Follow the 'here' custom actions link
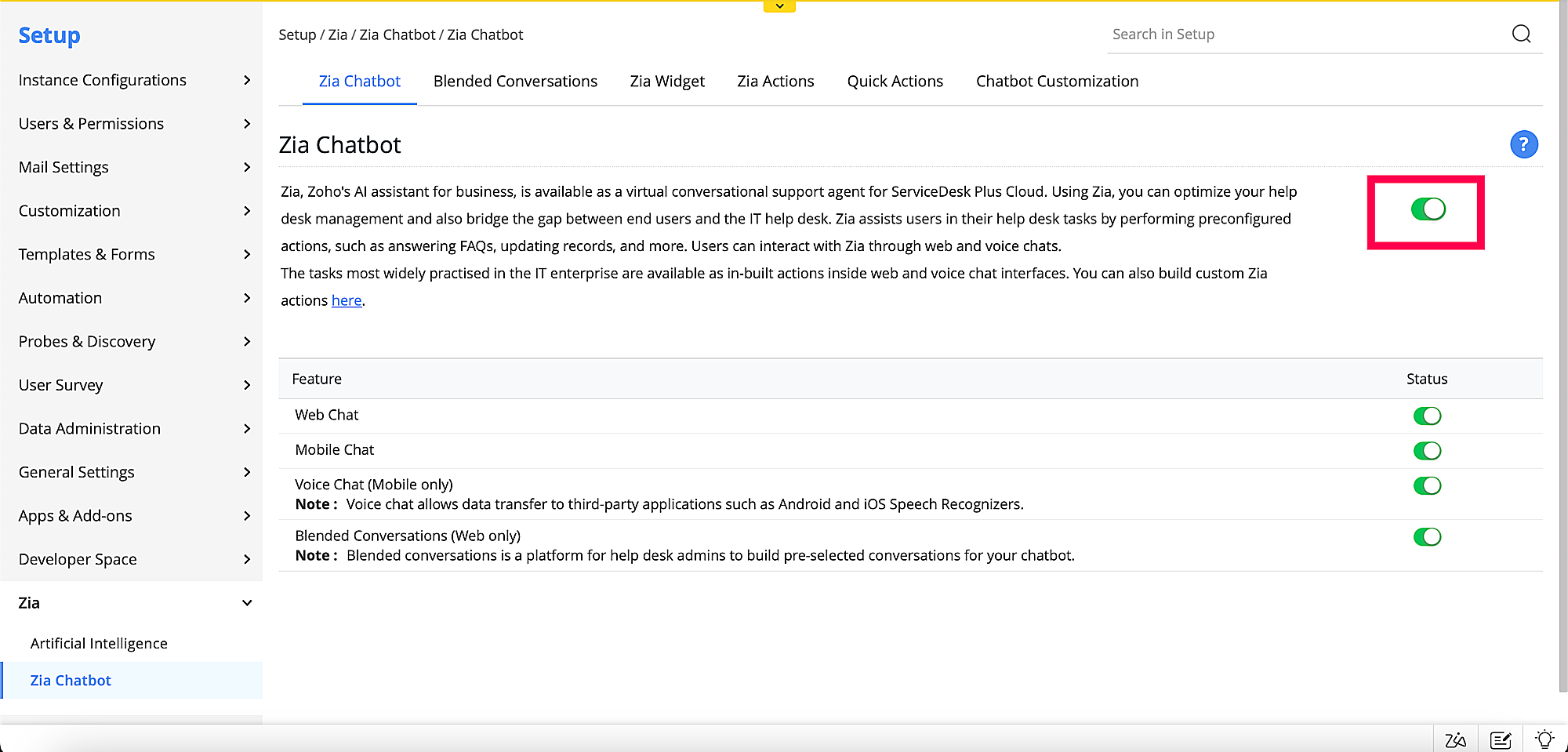The height and width of the screenshot is (752, 1568). click(x=347, y=301)
